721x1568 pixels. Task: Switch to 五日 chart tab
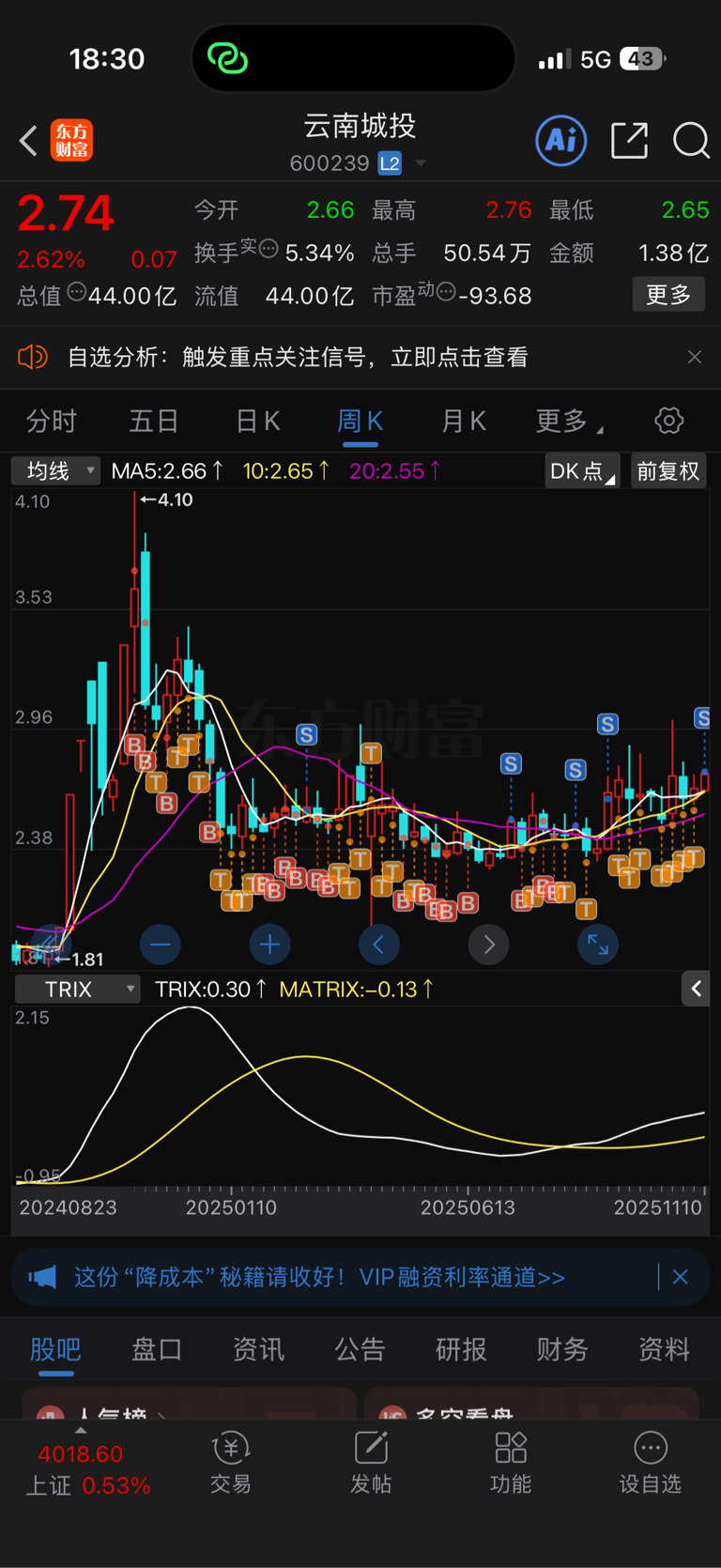[154, 421]
